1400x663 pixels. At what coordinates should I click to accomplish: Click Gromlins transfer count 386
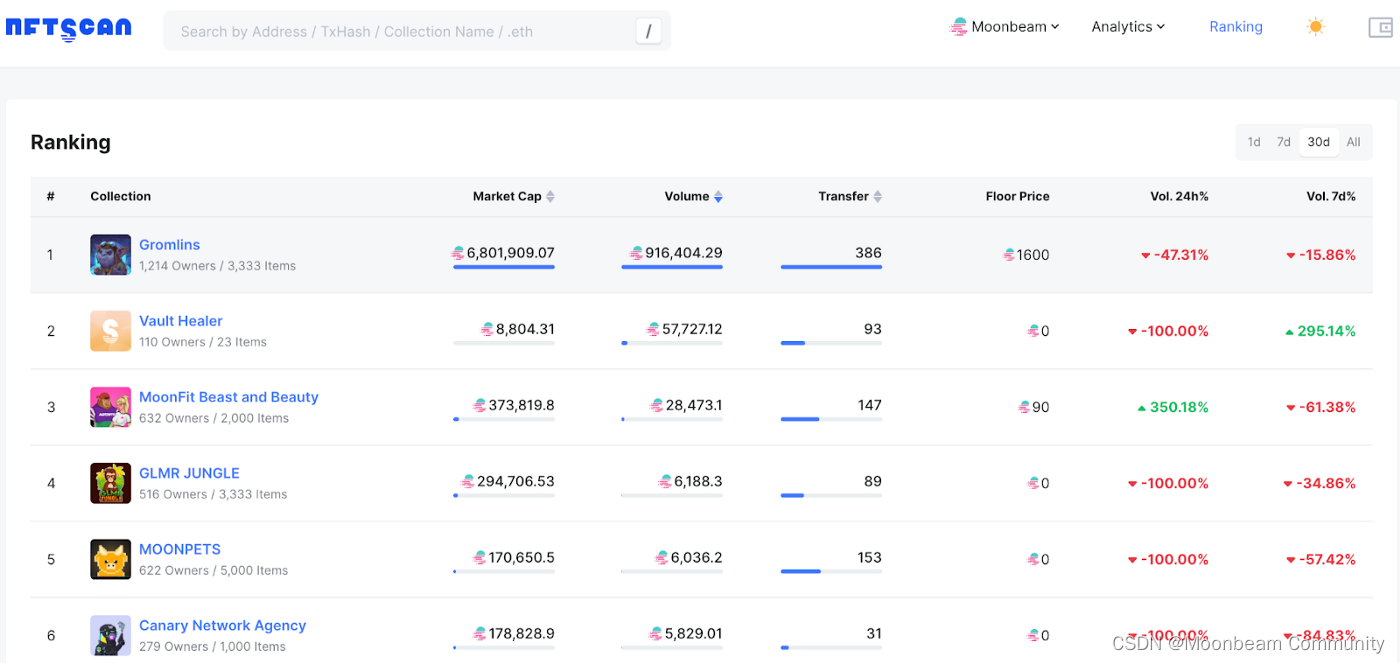point(868,253)
